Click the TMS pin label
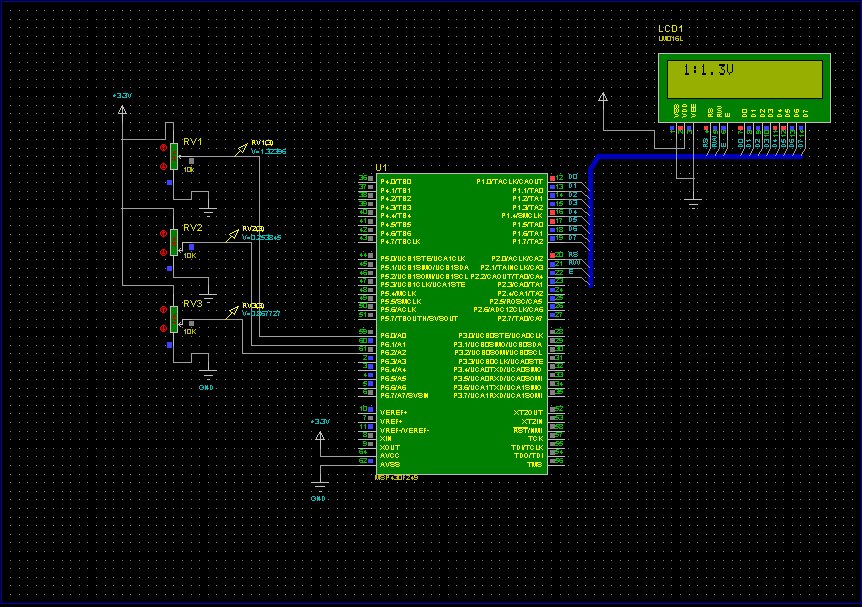This screenshot has width=862, height=607. [535, 465]
